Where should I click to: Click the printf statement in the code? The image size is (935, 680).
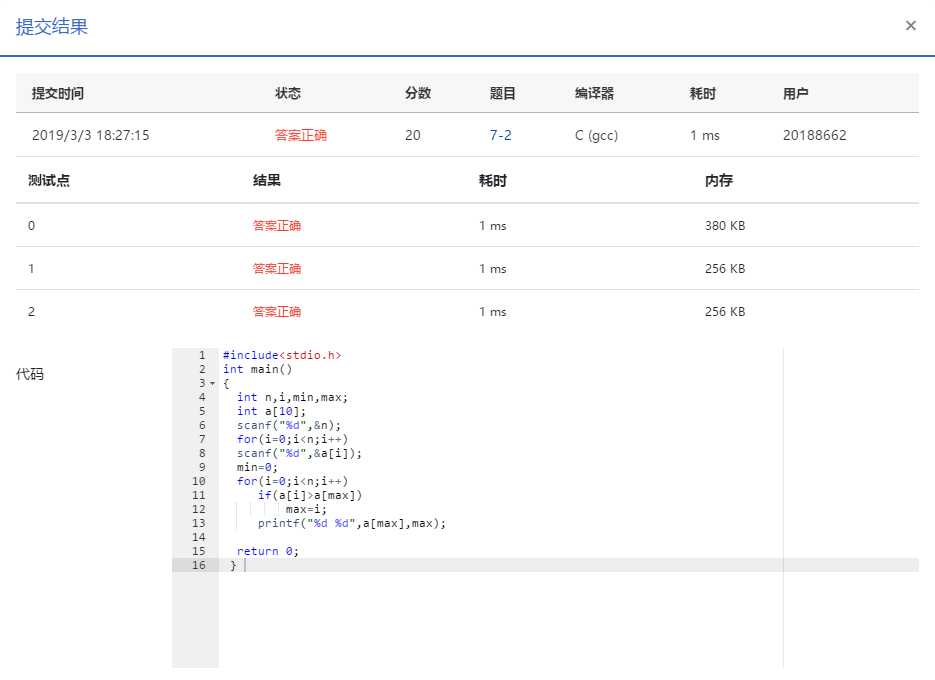[x=350, y=523]
